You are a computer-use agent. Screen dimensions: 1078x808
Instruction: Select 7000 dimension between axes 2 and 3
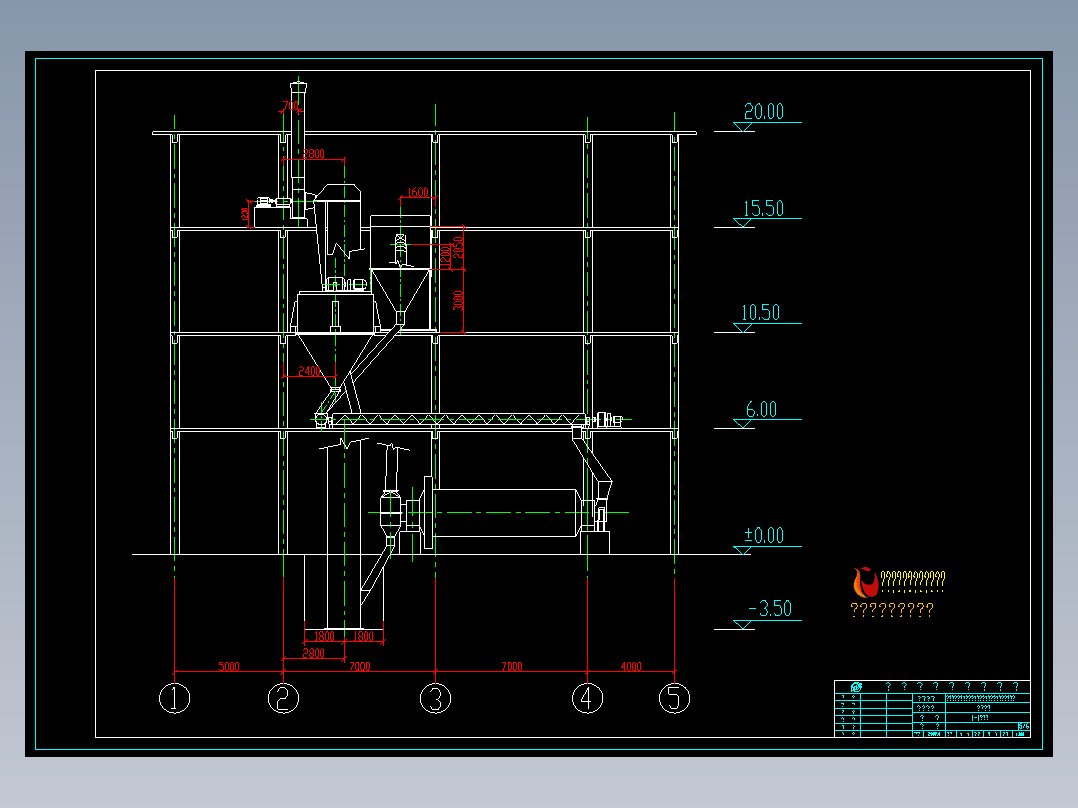click(360, 666)
